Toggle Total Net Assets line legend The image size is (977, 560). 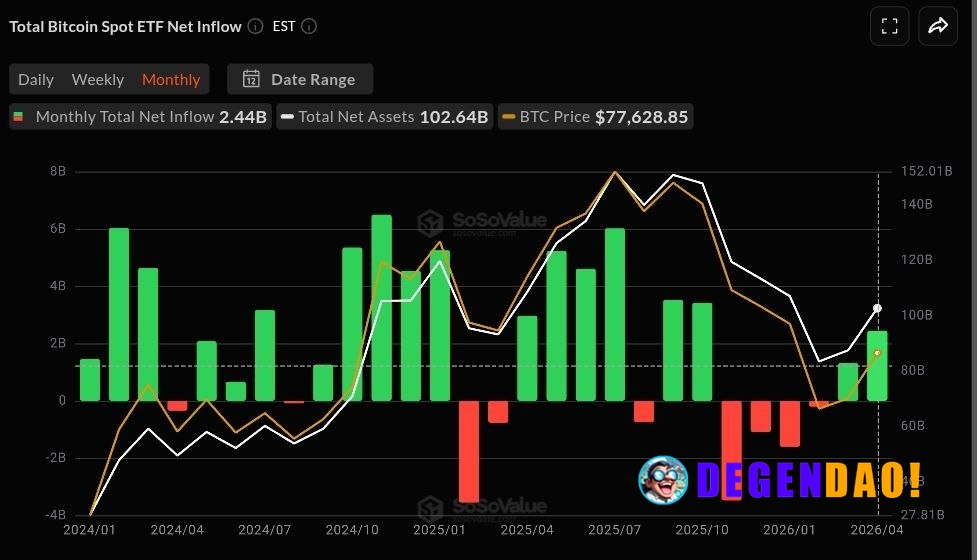point(384,116)
